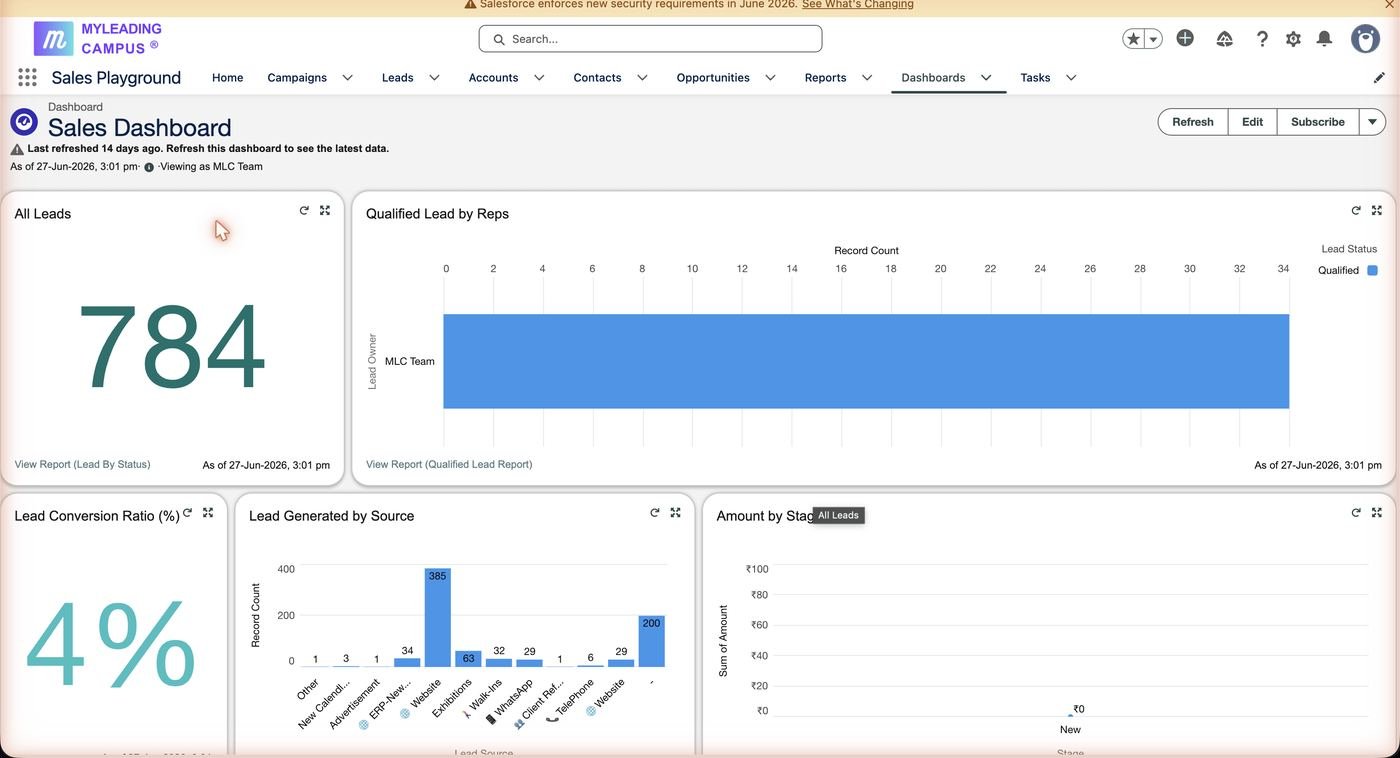Refresh the Qualified Lead by Reps widget
Viewport: 1400px width, 758px height.
(x=1356, y=210)
